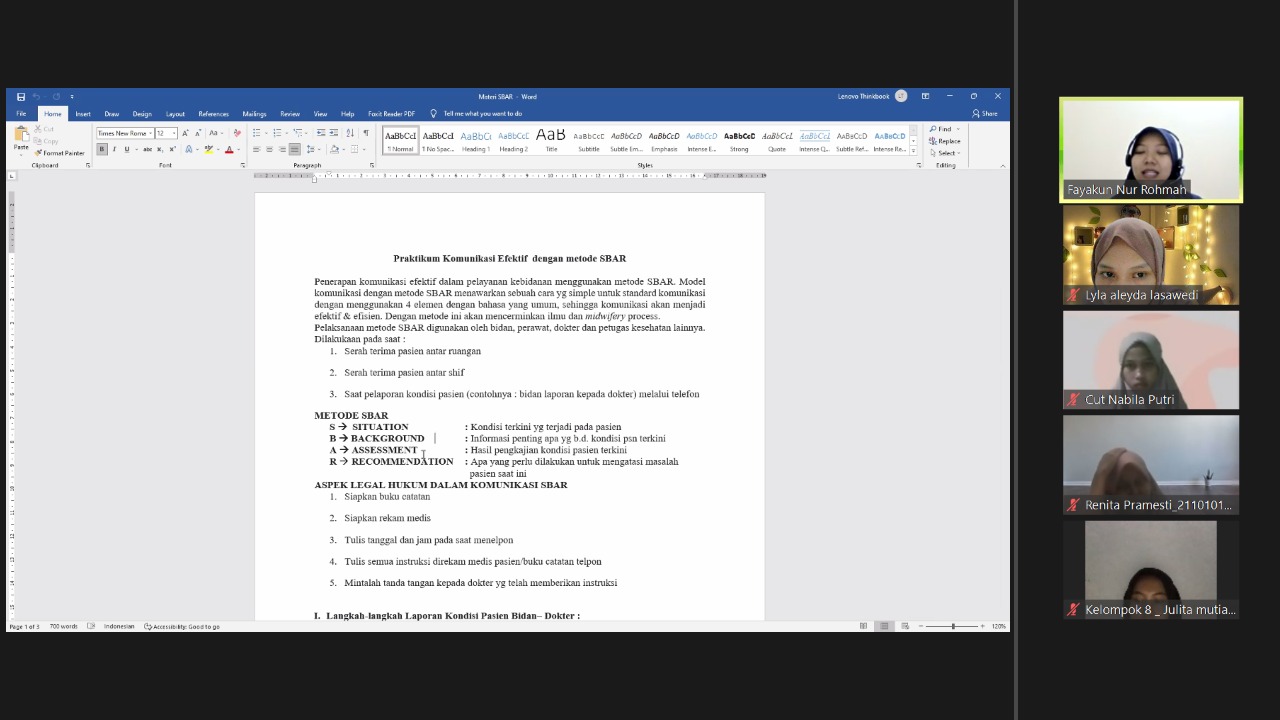
Task: Open the File menu
Action: click(x=21, y=114)
